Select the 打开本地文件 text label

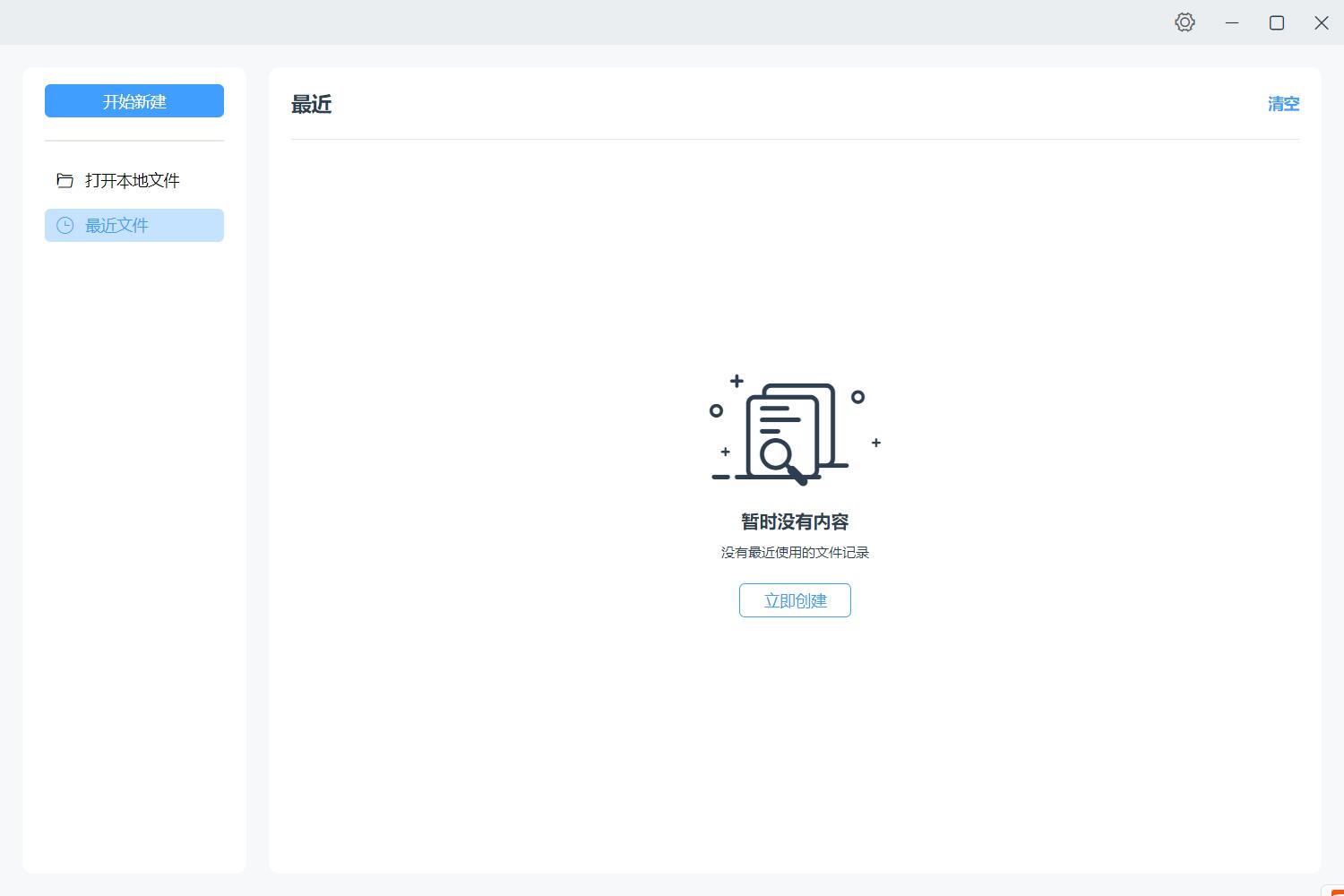tap(133, 181)
